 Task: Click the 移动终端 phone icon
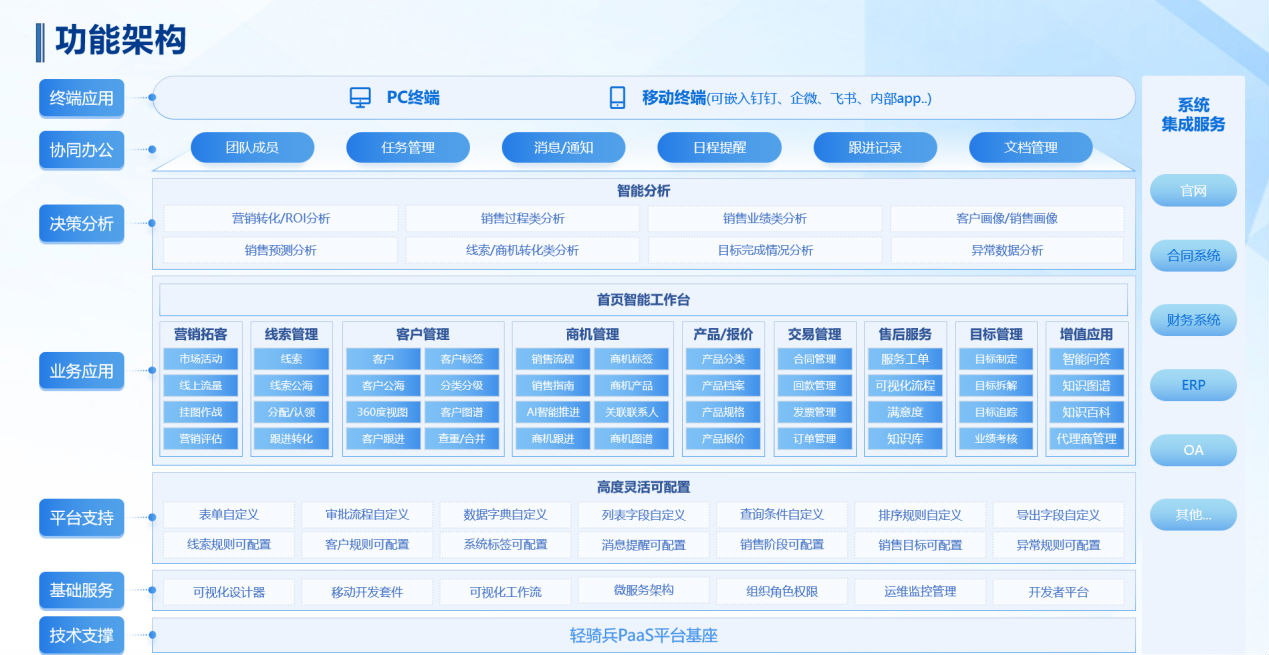(x=617, y=98)
